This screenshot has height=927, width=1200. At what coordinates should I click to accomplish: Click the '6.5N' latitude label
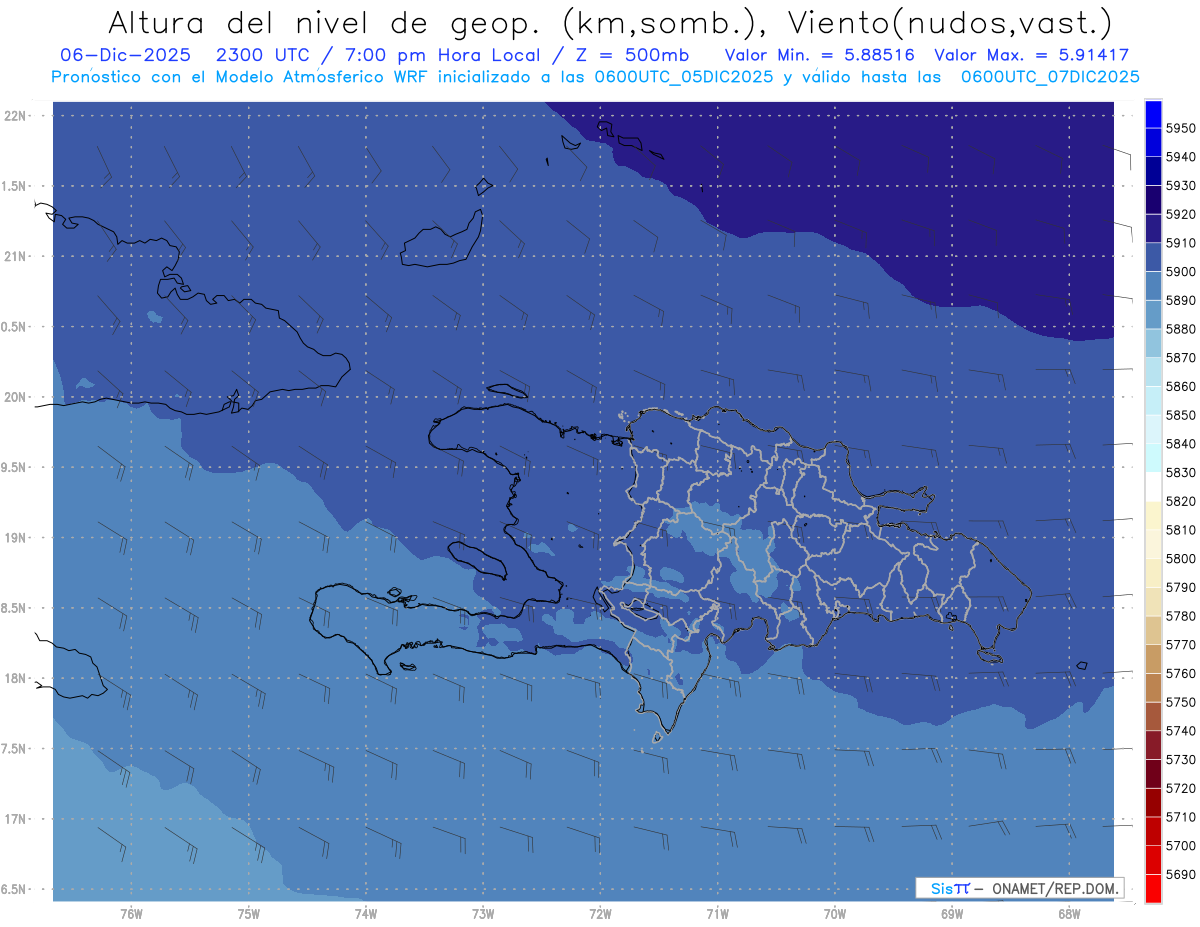coord(14,890)
